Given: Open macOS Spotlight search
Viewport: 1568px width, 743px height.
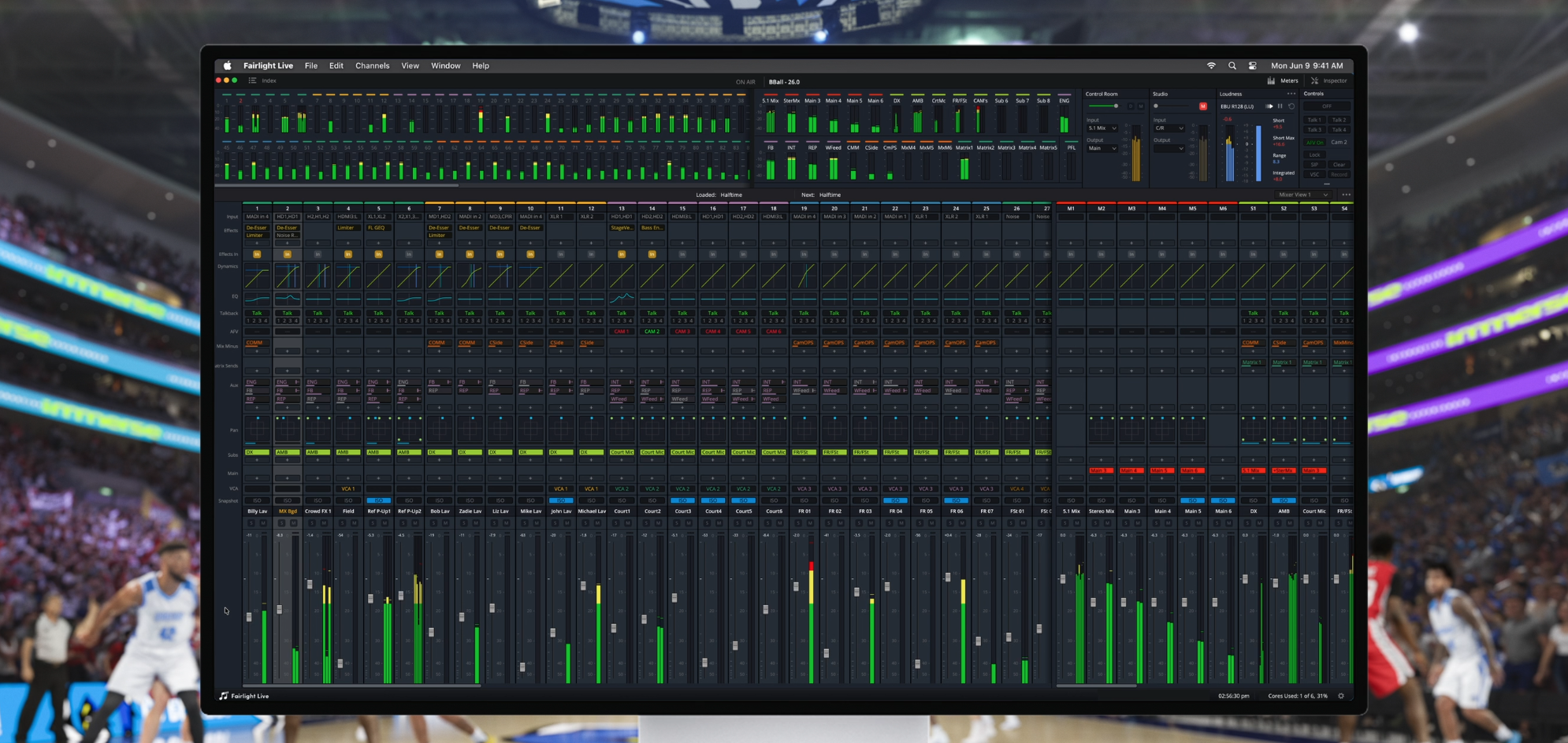Looking at the screenshot, I should [x=1232, y=66].
